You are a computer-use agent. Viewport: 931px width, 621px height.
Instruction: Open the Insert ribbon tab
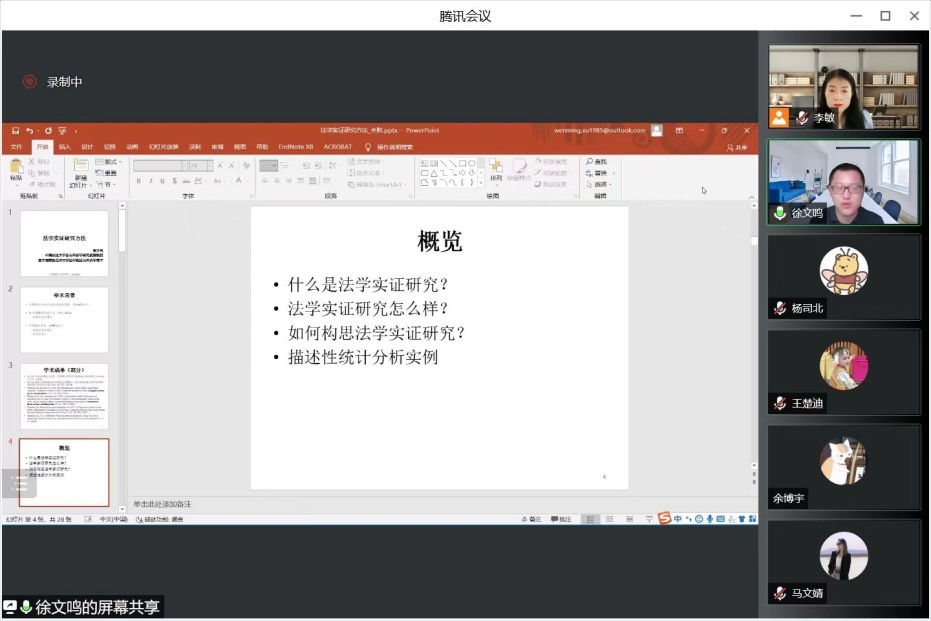pos(64,147)
